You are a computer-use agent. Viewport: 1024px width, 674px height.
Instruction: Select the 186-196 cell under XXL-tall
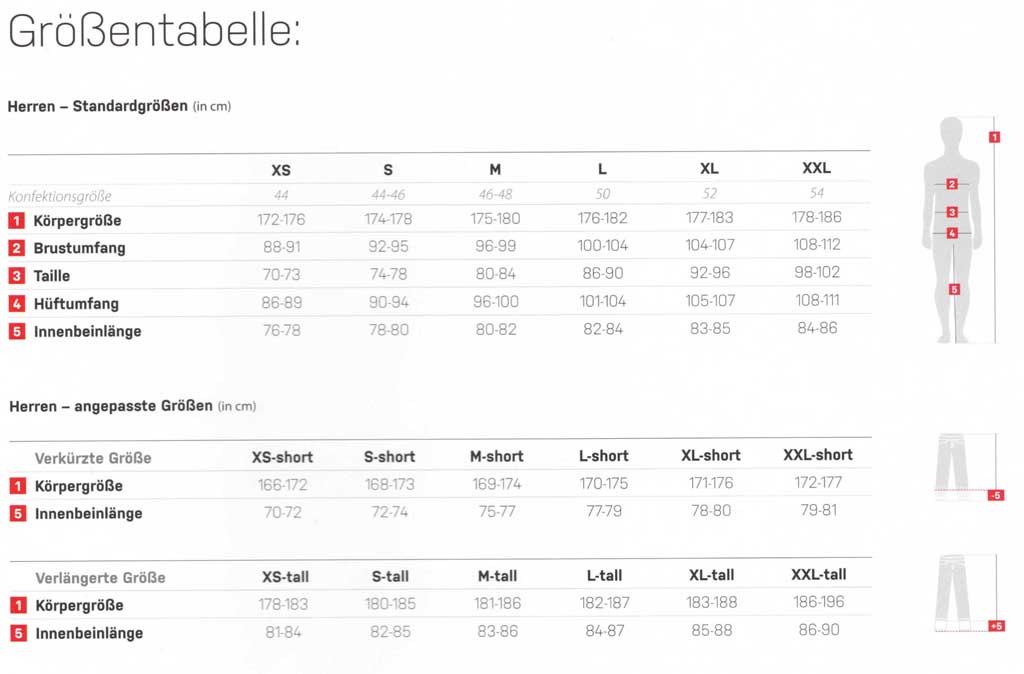[x=818, y=603]
